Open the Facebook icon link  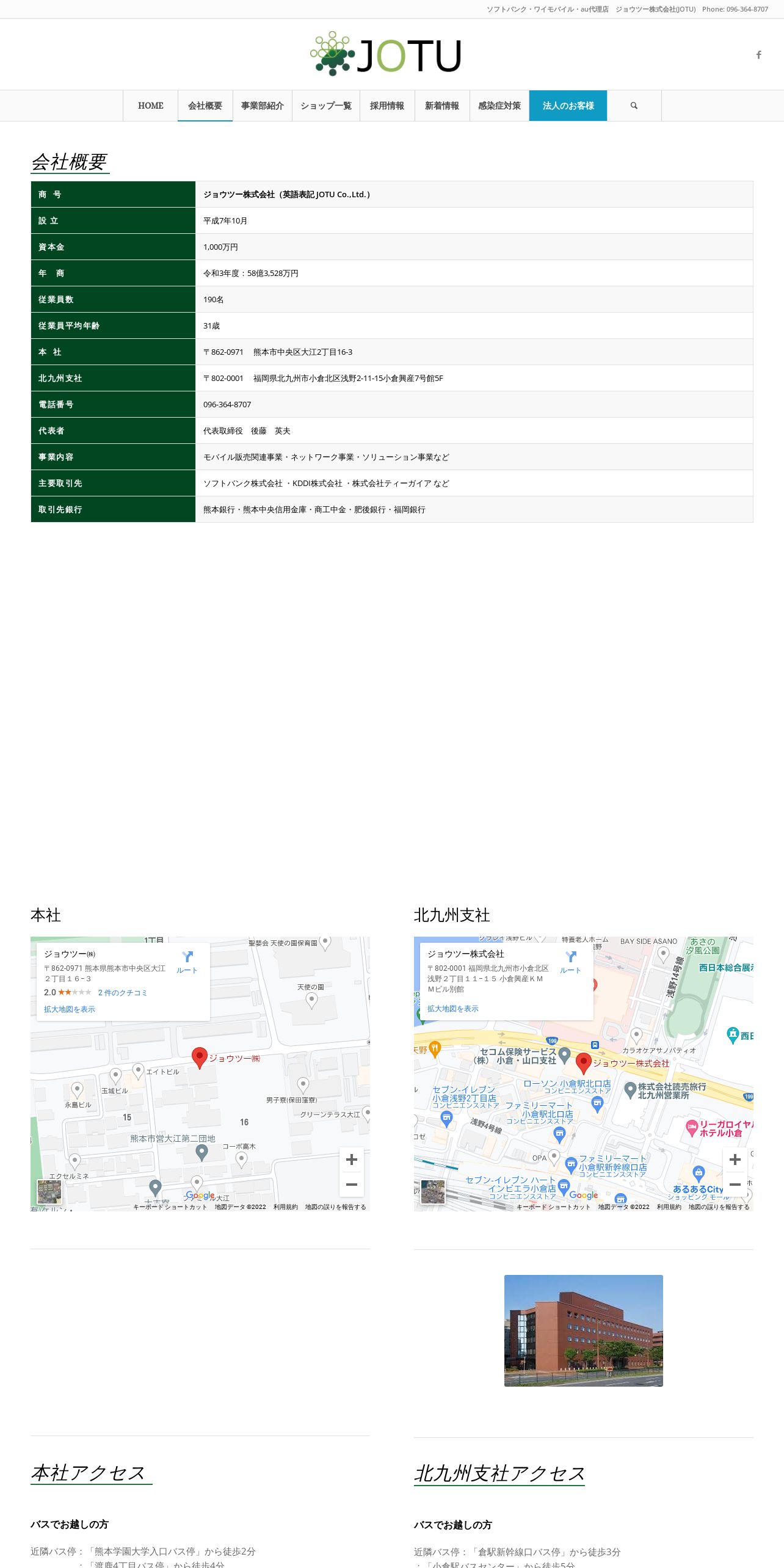pos(759,55)
